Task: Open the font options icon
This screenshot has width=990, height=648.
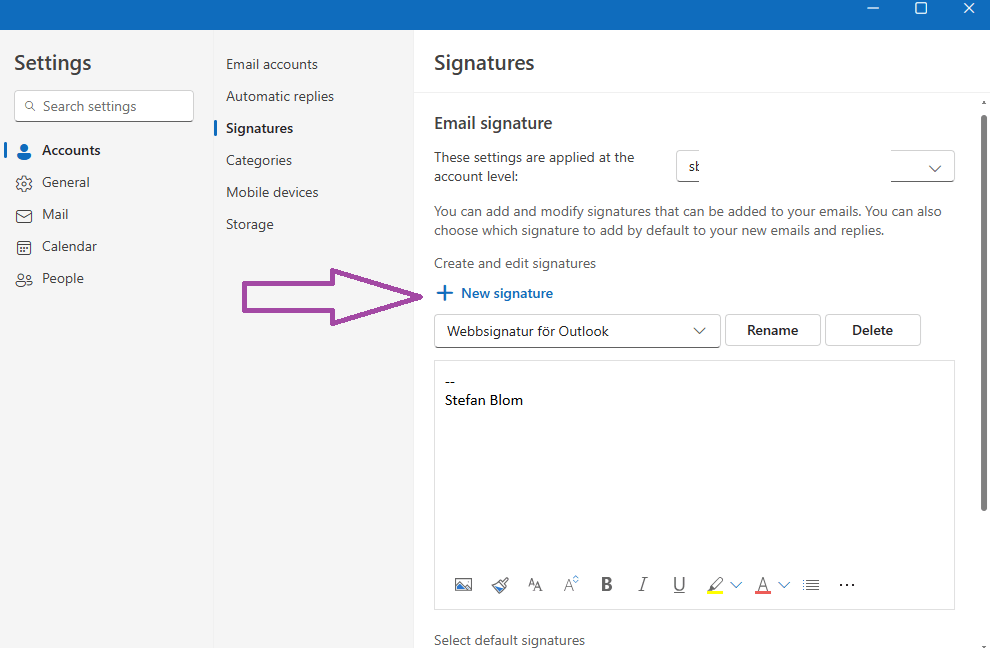Action: pyautogui.click(x=535, y=584)
